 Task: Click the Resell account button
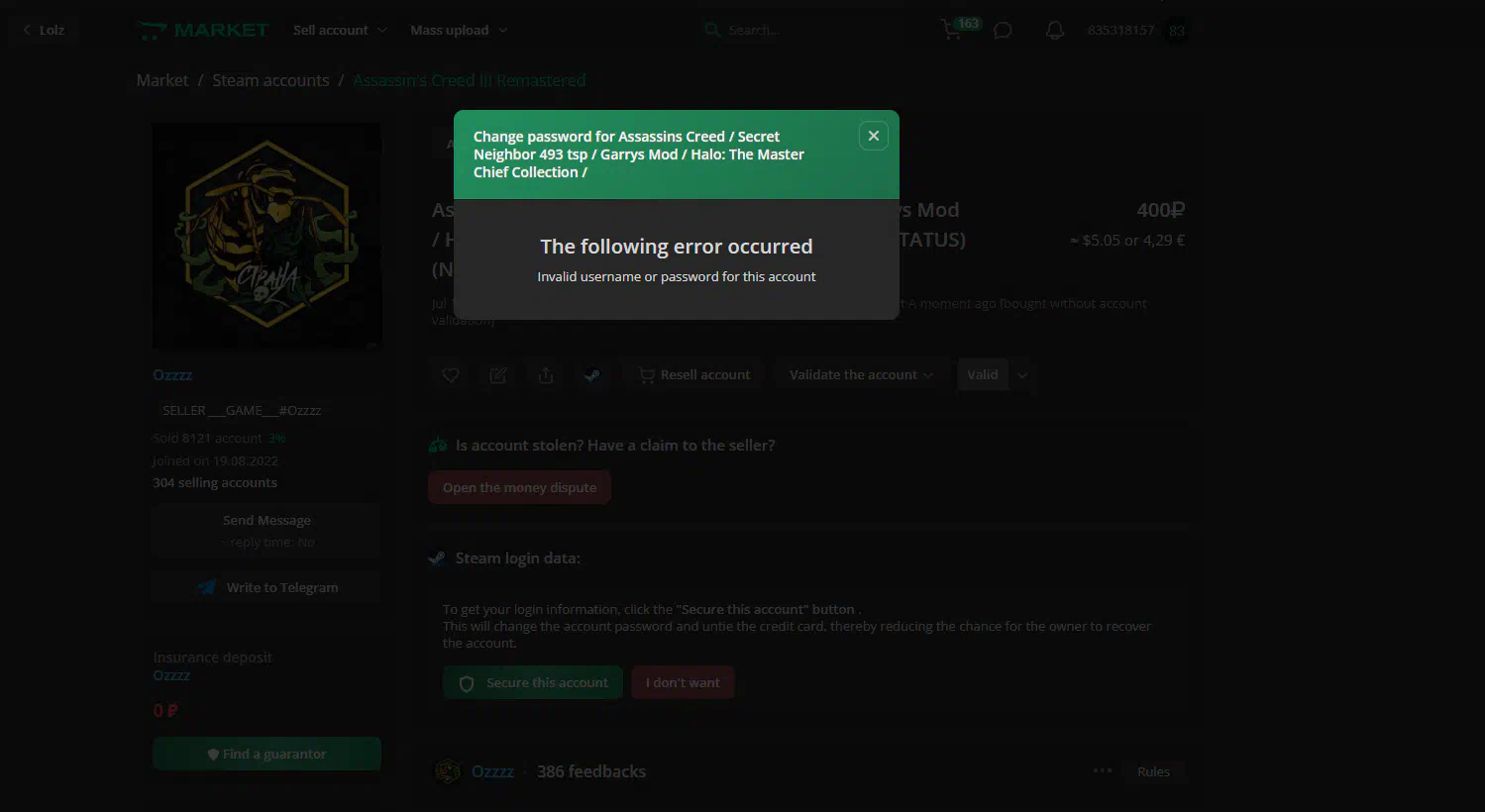694,375
